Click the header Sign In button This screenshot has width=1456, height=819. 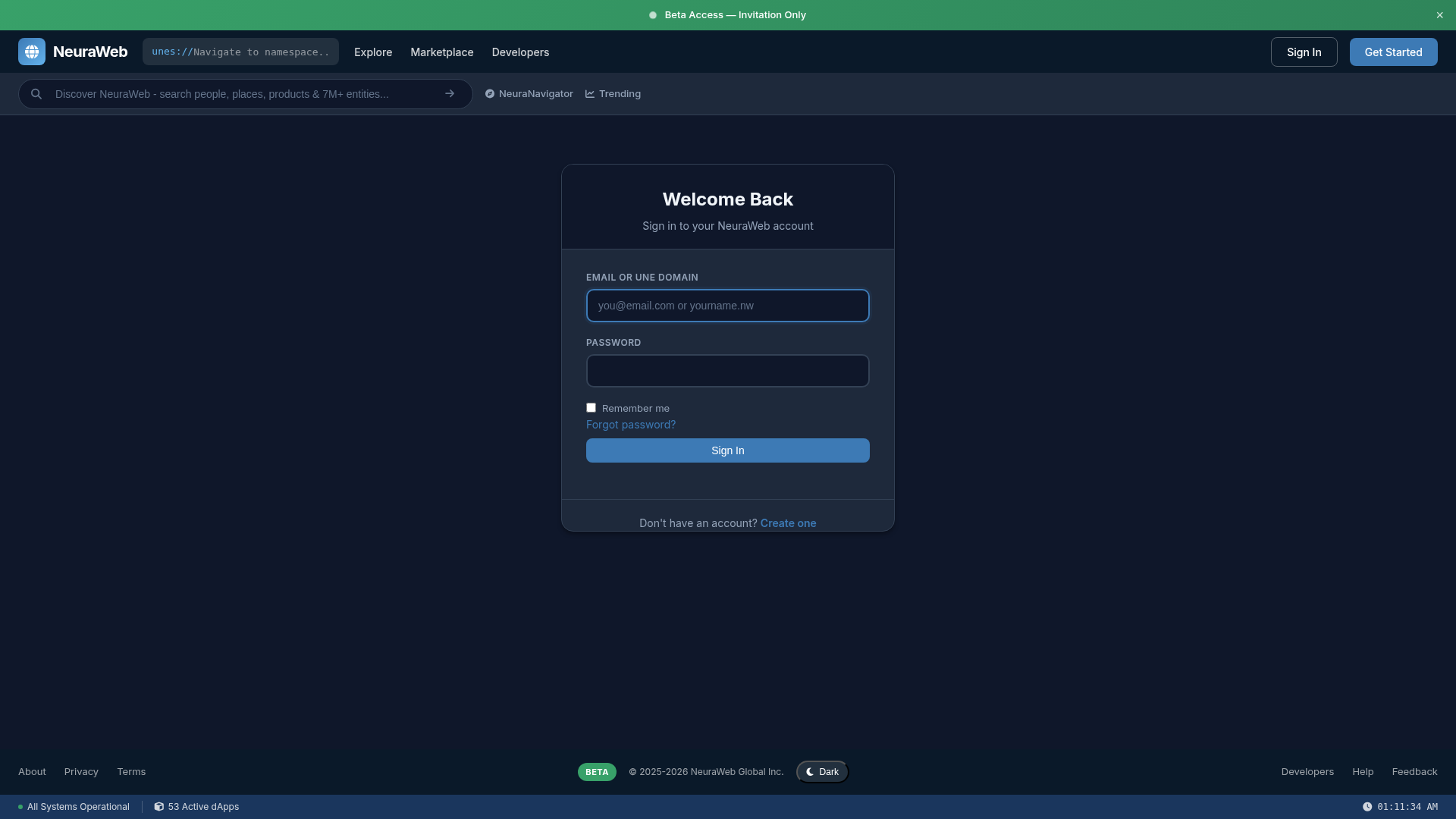tap(1304, 52)
